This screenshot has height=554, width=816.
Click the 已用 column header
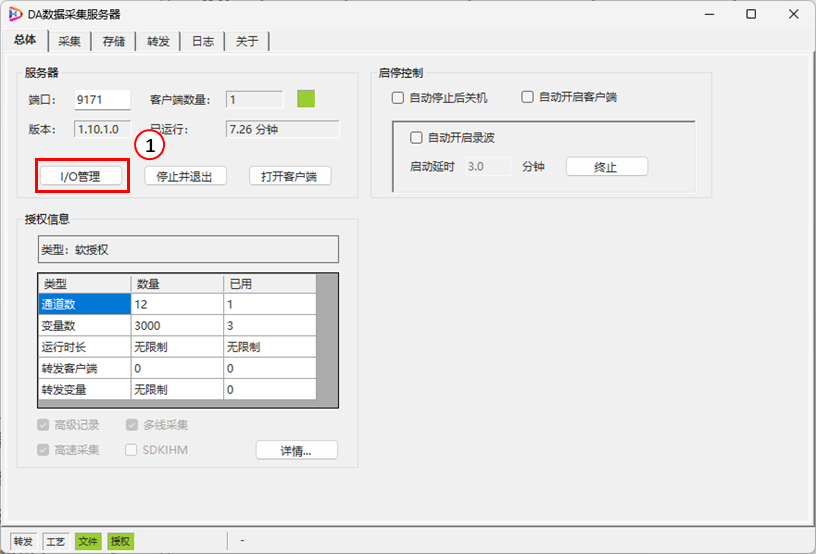(x=270, y=284)
